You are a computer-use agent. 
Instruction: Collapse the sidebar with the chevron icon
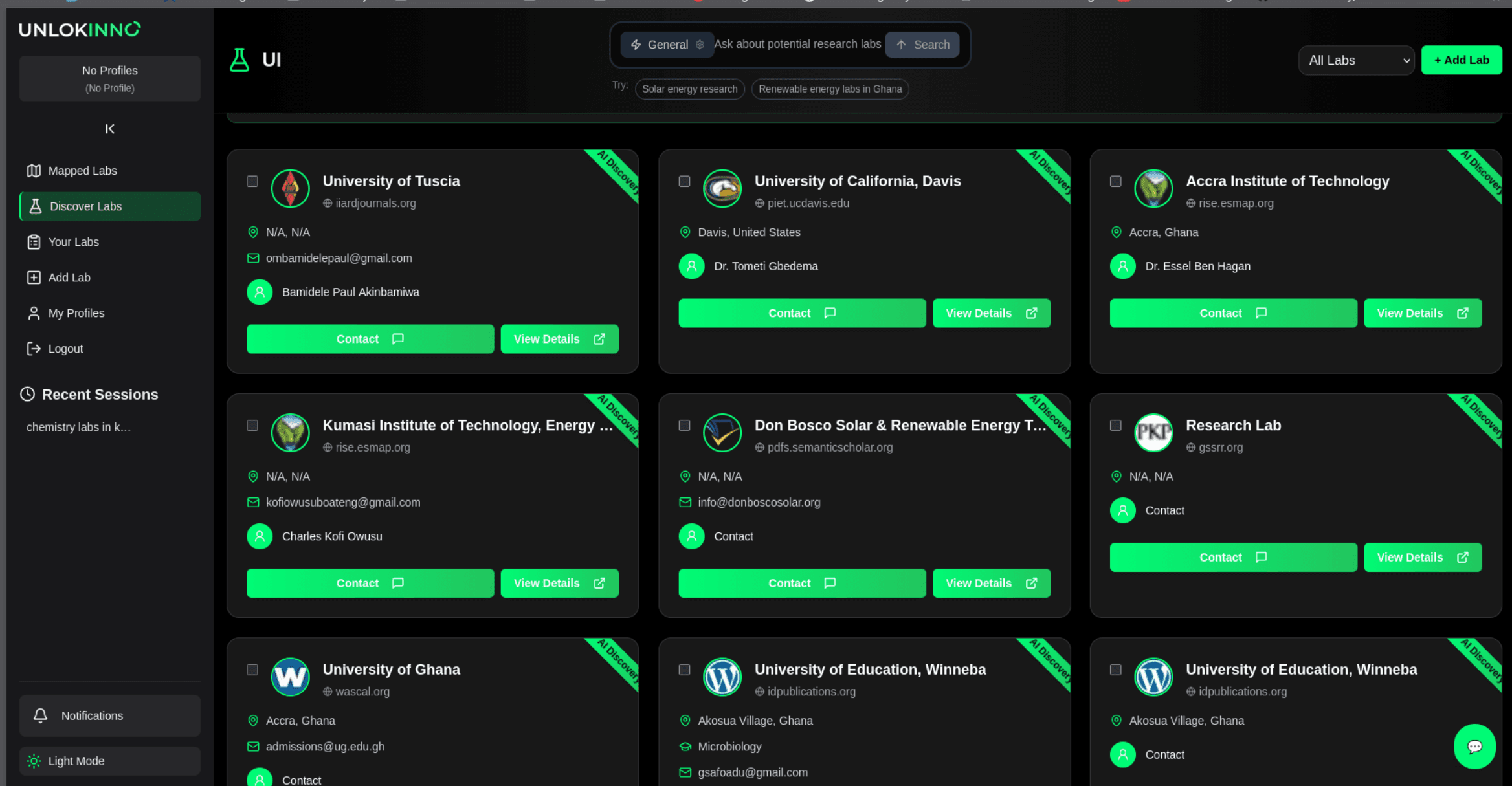(109, 128)
